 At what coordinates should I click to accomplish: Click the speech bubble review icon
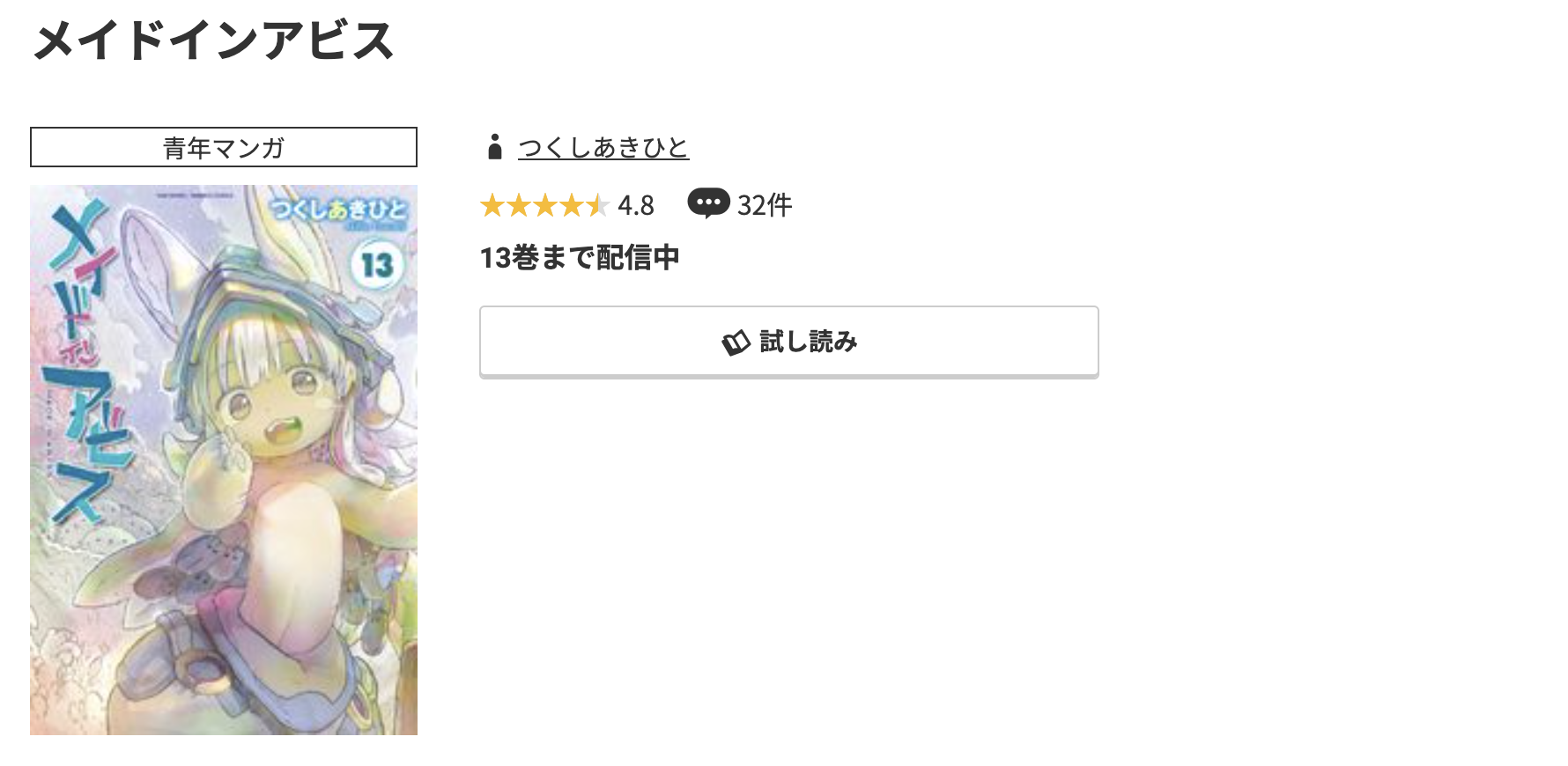[x=710, y=204]
